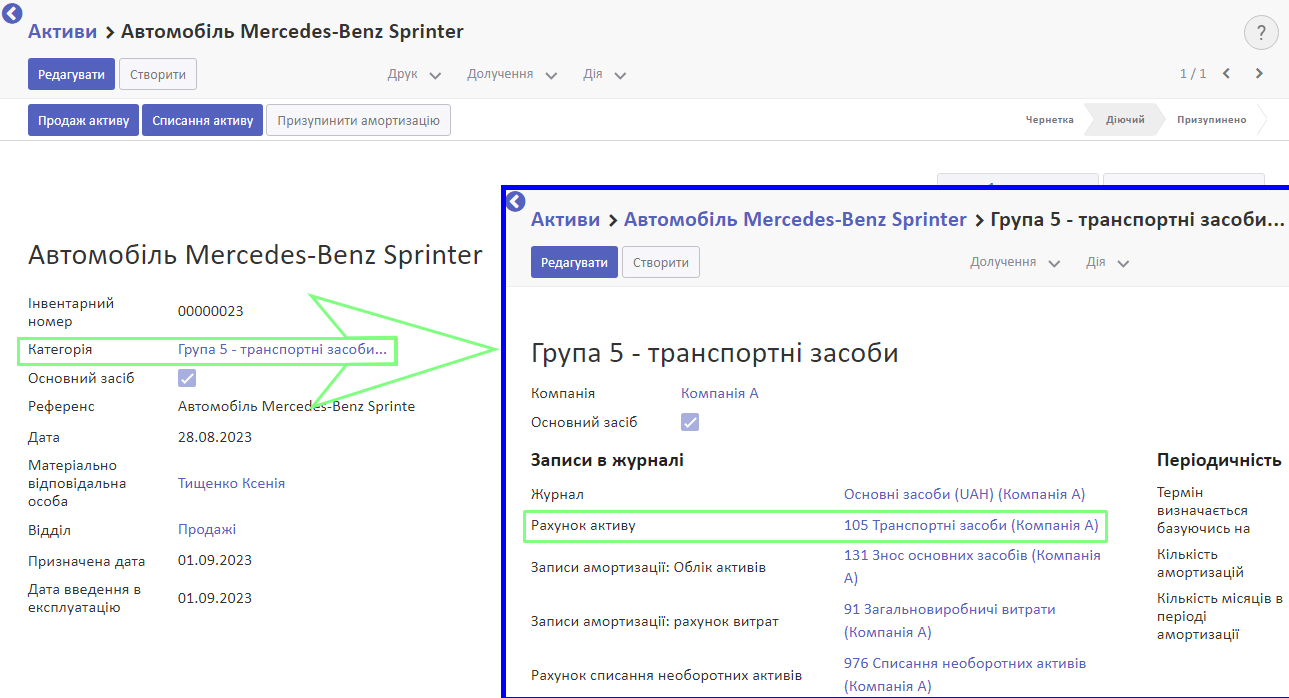Click Референс value Автомобіль Mercedes-Benz Sprinte
Screen dimensions: 1289x698
coord(296,406)
